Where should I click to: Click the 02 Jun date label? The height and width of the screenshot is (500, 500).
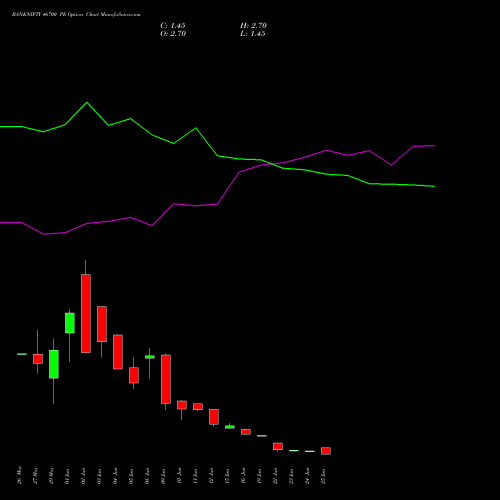[x=83, y=476]
